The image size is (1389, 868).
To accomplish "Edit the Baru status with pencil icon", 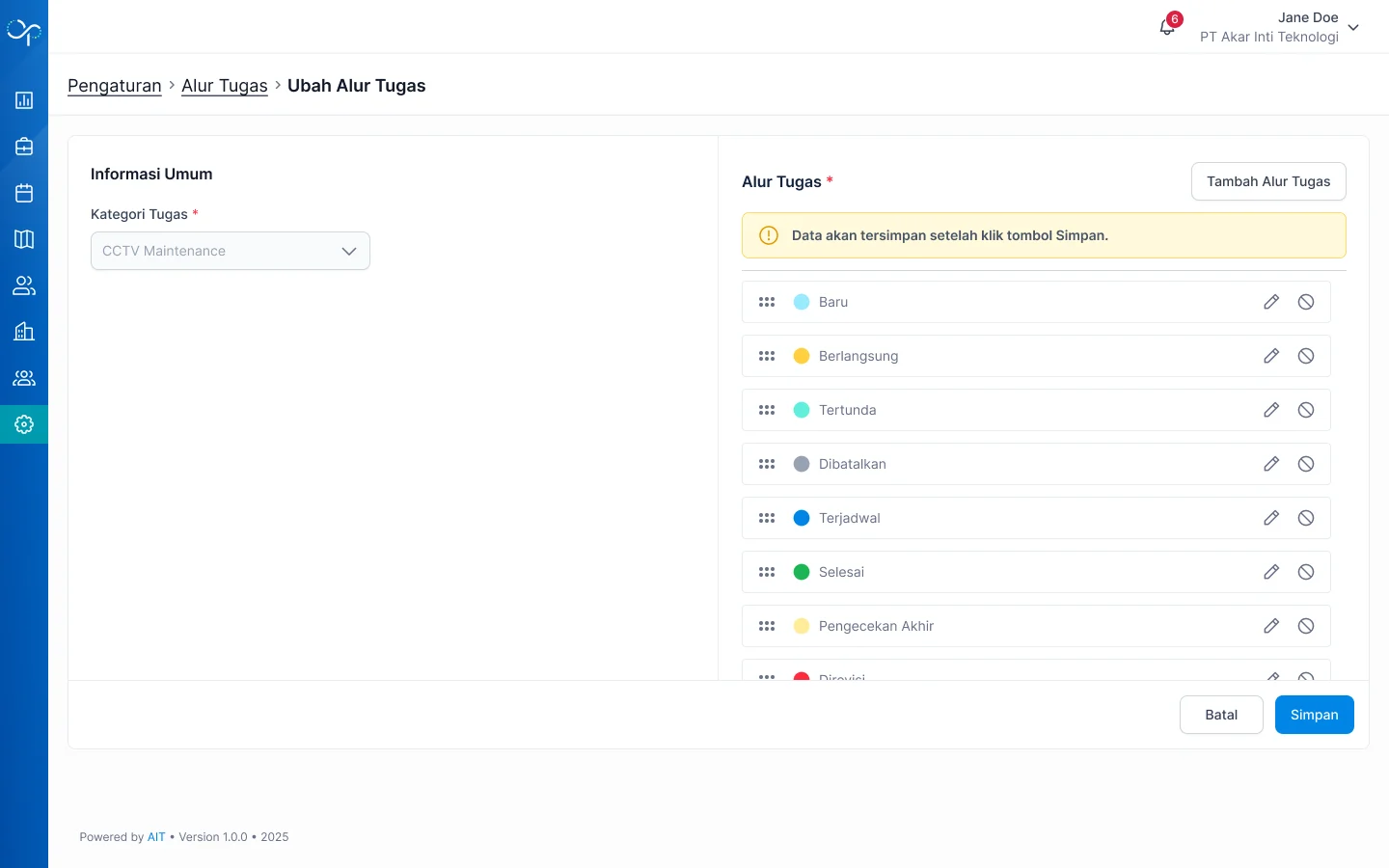I will pos(1271,302).
